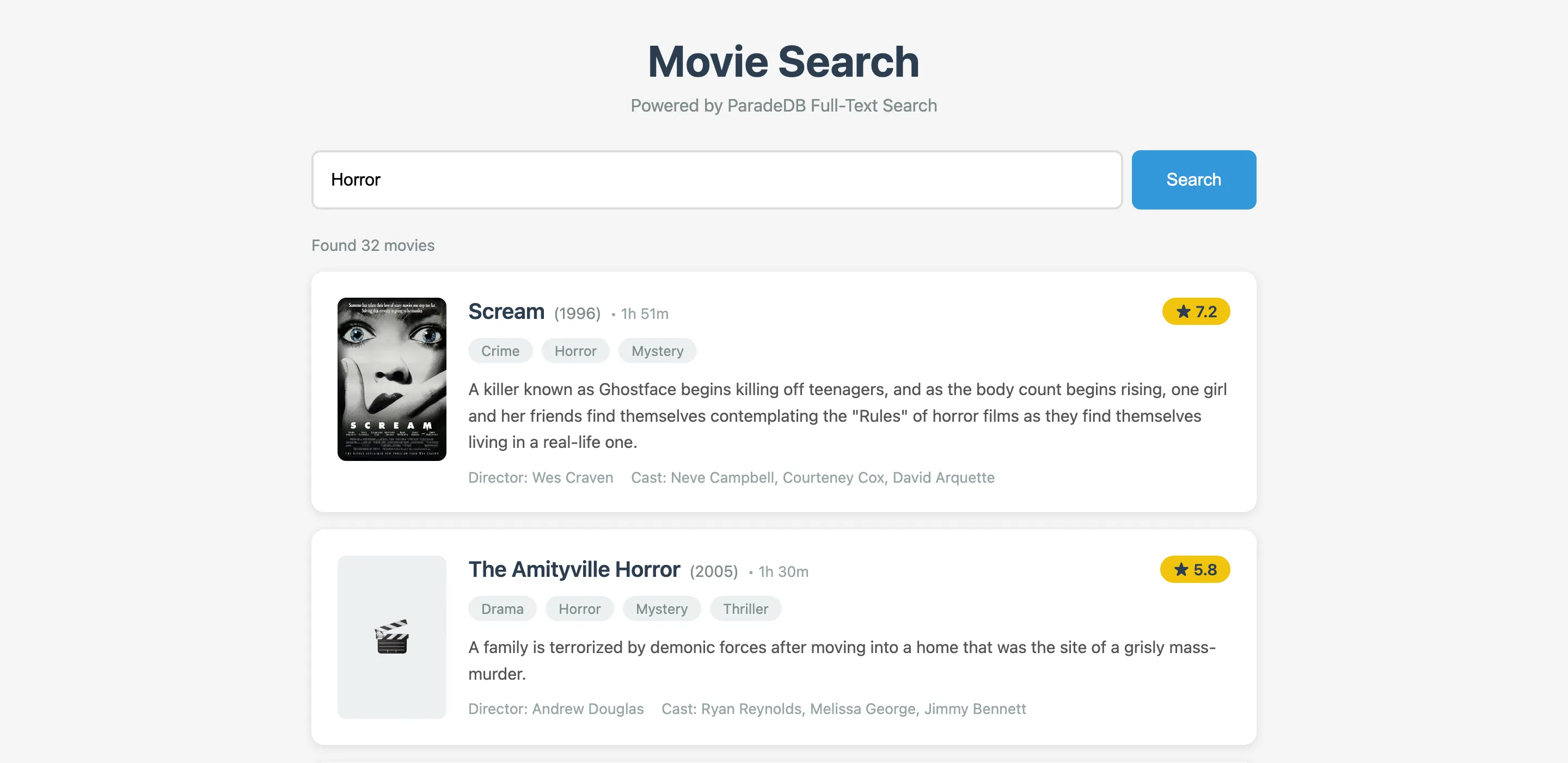The height and width of the screenshot is (763, 1568).
Task: Click the star icon next to 5.8 rating
Action: pyautogui.click(x=1181, y=569)
